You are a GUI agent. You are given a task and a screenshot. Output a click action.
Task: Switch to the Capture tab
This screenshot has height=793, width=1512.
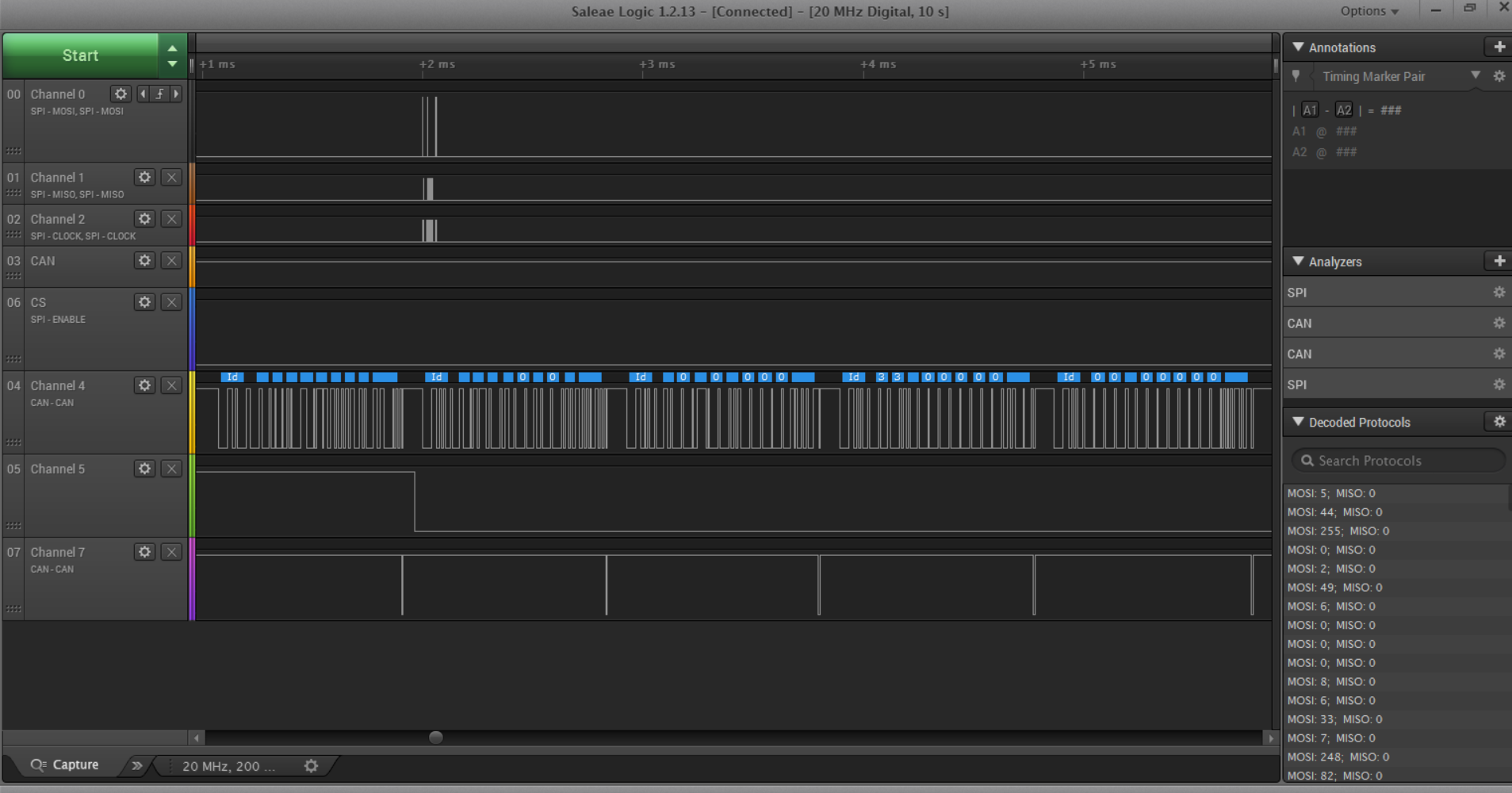(x=65, y=765)
